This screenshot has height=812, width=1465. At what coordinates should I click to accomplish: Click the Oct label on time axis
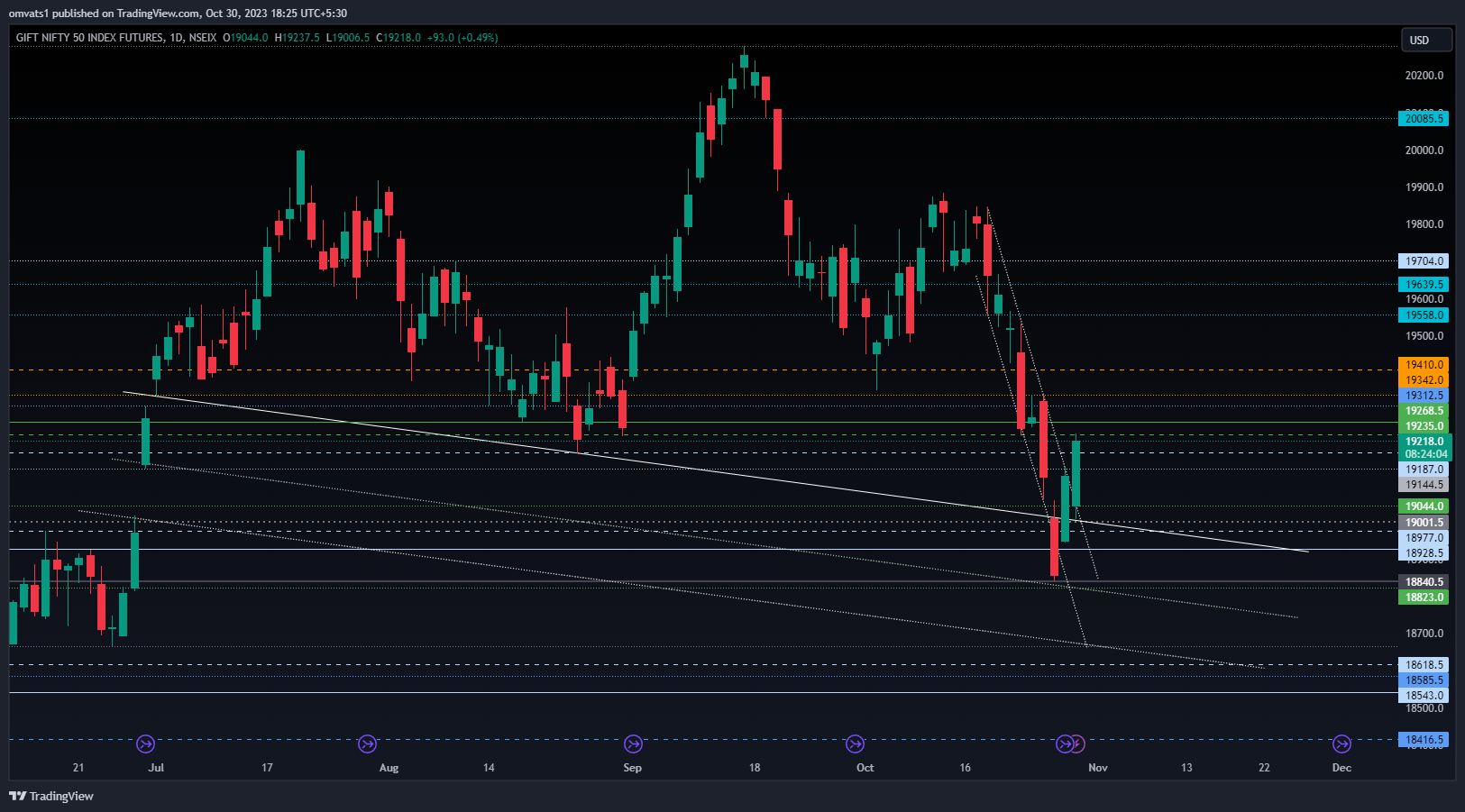(865, 768)
